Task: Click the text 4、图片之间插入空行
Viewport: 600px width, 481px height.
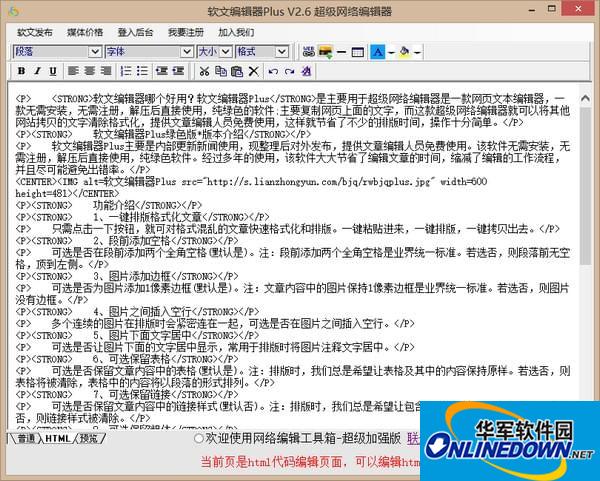Action: pos(142,311)
